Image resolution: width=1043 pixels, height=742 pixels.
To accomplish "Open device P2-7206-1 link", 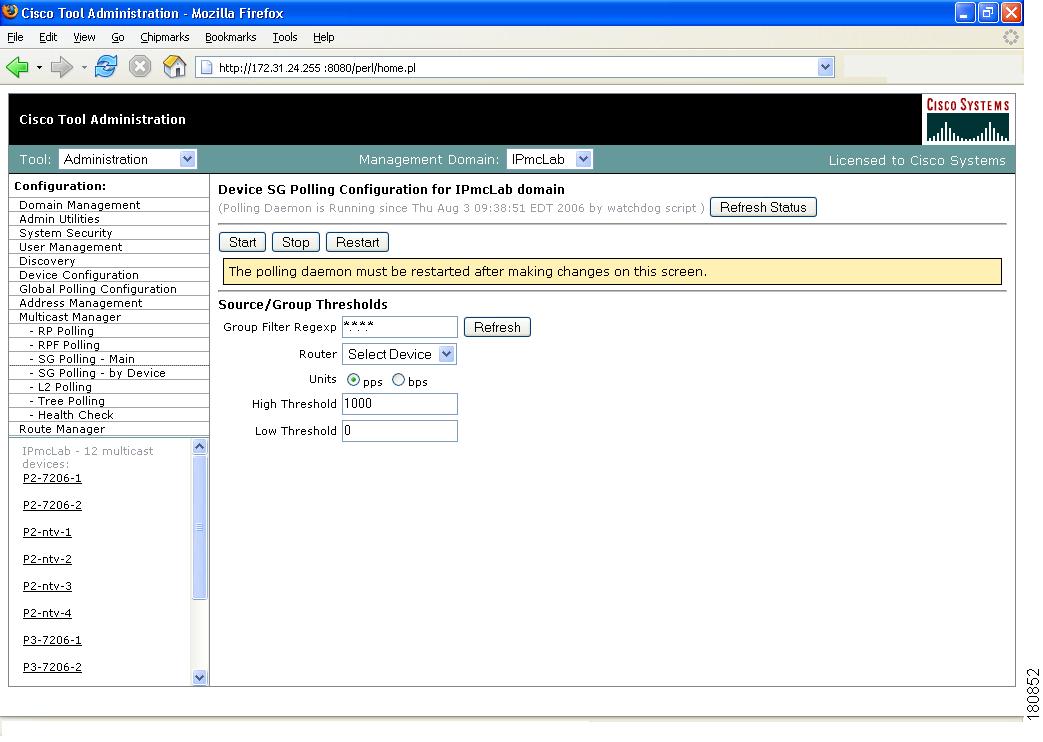I will click(52, 478).
